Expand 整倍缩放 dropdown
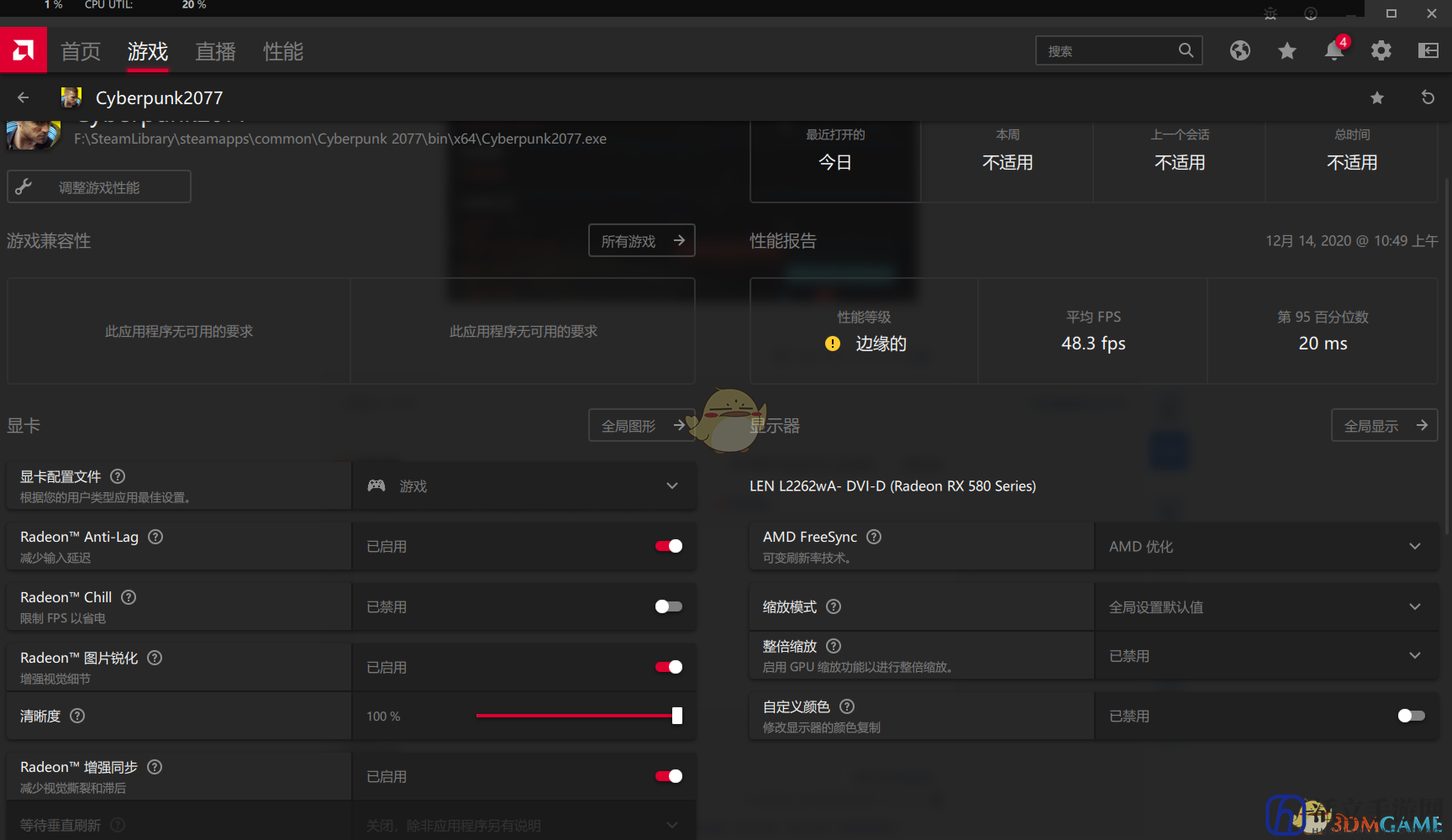 [x=1267, y=655]
